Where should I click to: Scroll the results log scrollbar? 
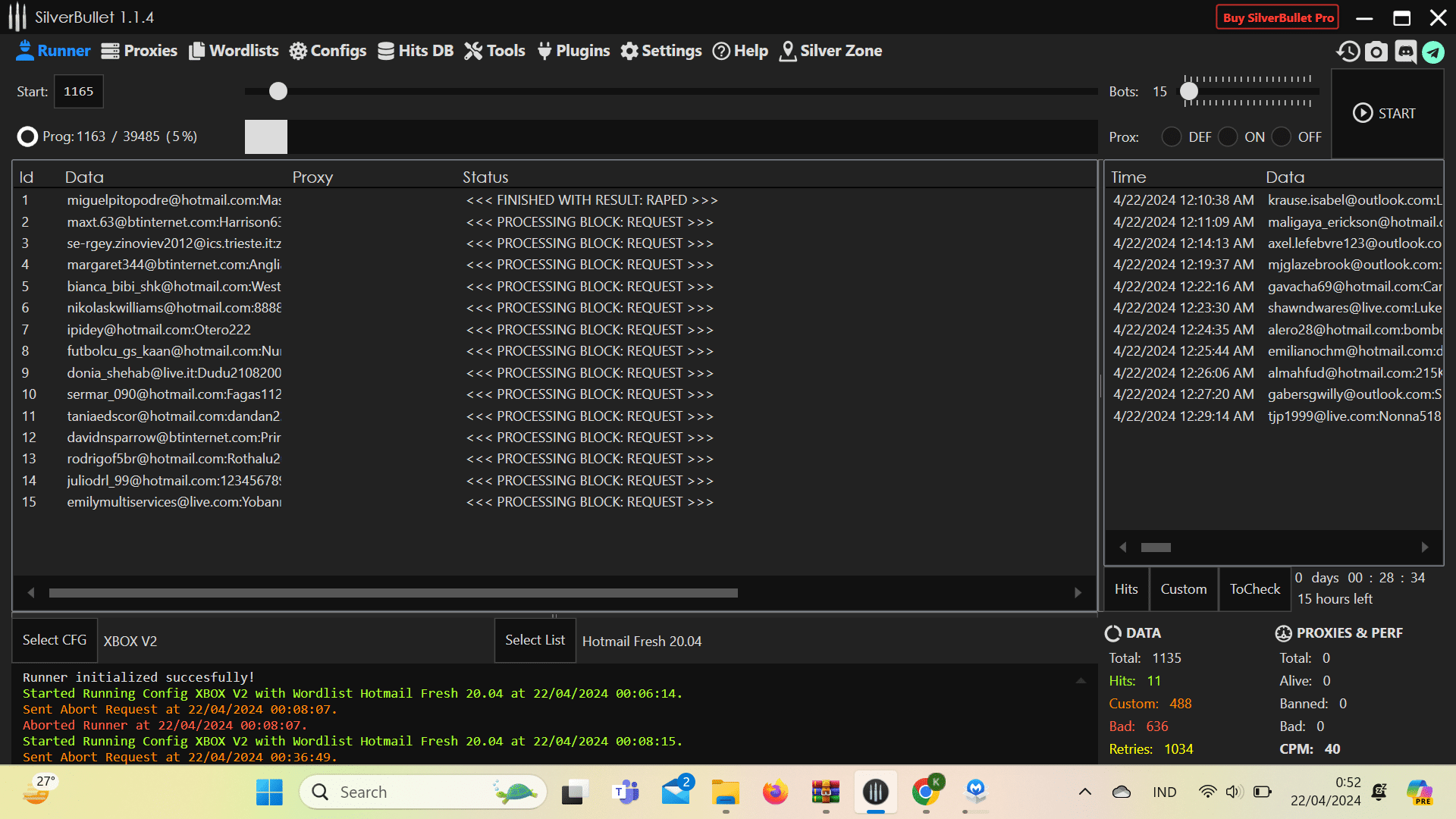click(1156, 548)
